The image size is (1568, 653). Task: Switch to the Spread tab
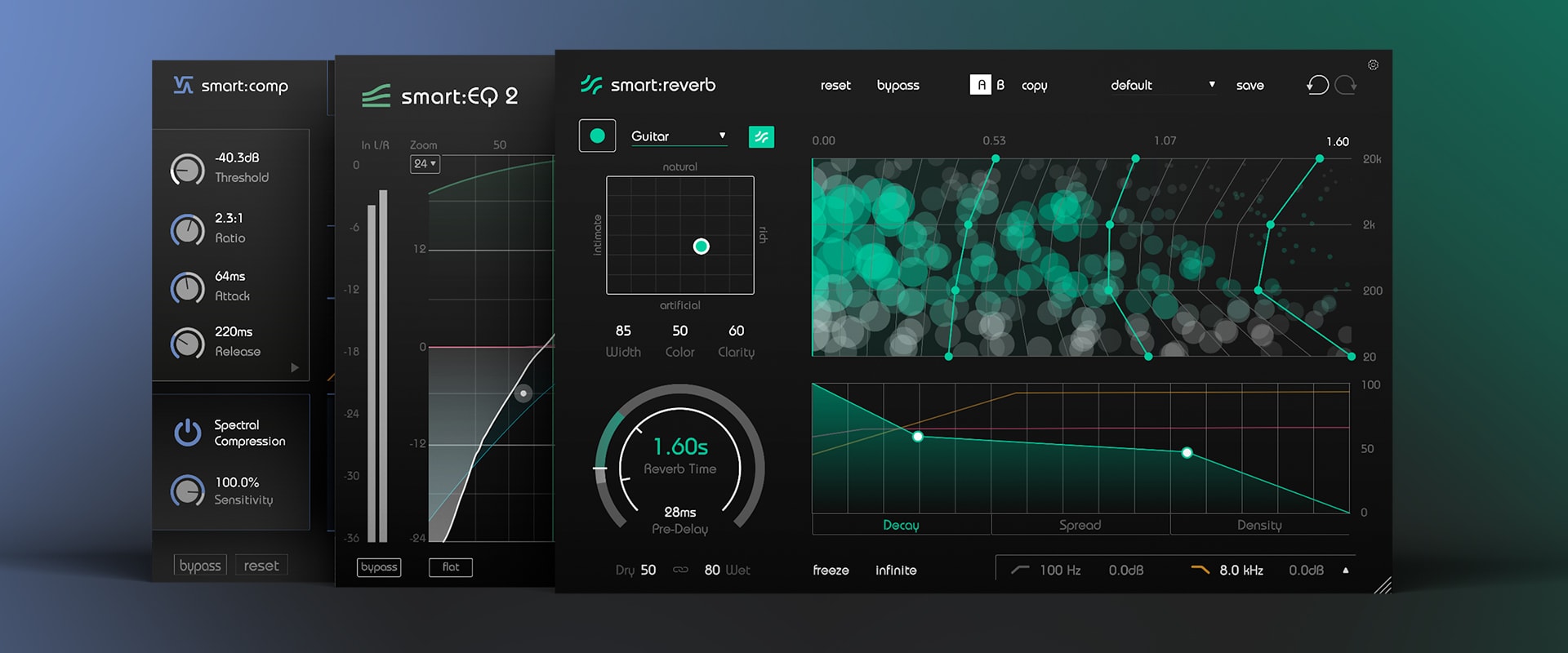(1080, 525)
